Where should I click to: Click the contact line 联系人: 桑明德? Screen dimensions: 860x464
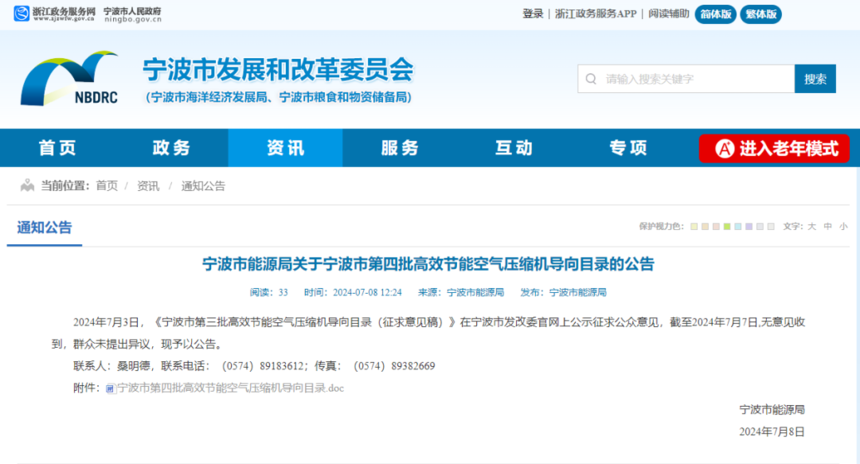click(110, 366)
